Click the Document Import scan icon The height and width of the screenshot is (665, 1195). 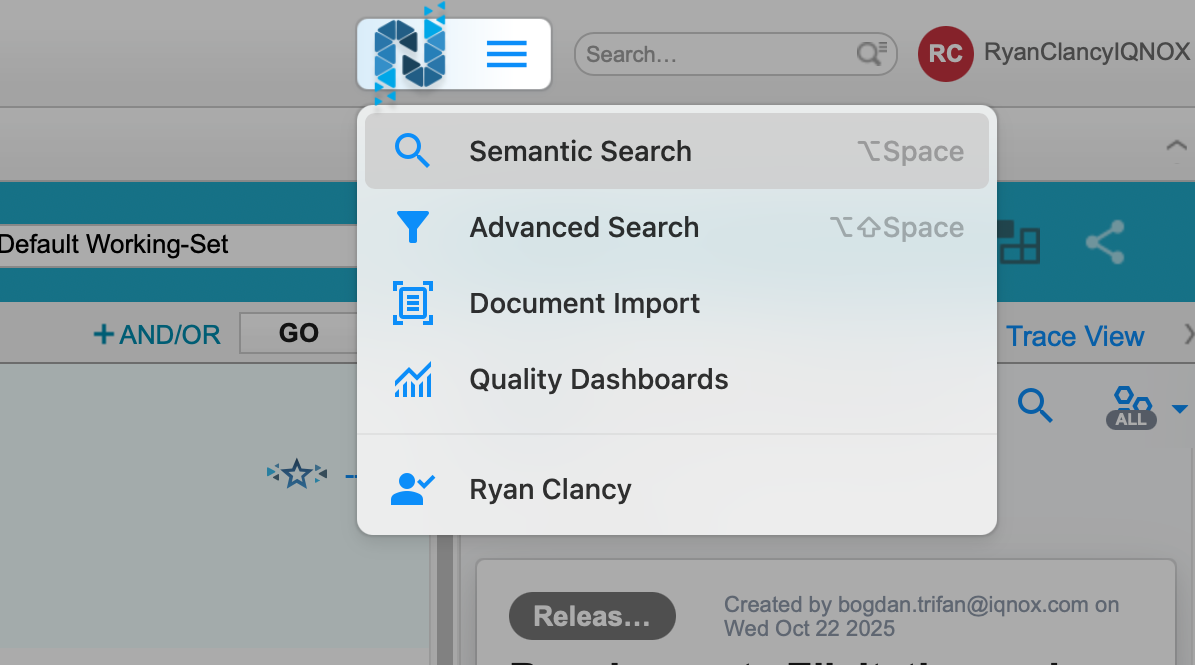[412, 303]
